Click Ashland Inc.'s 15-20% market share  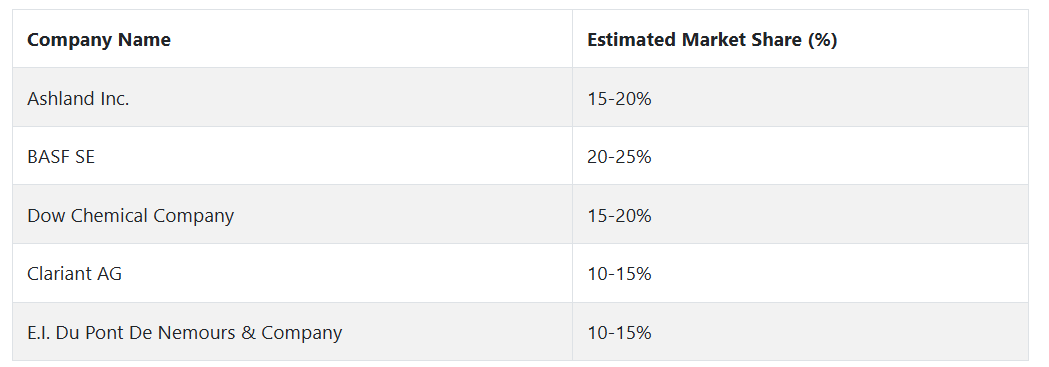619,98
